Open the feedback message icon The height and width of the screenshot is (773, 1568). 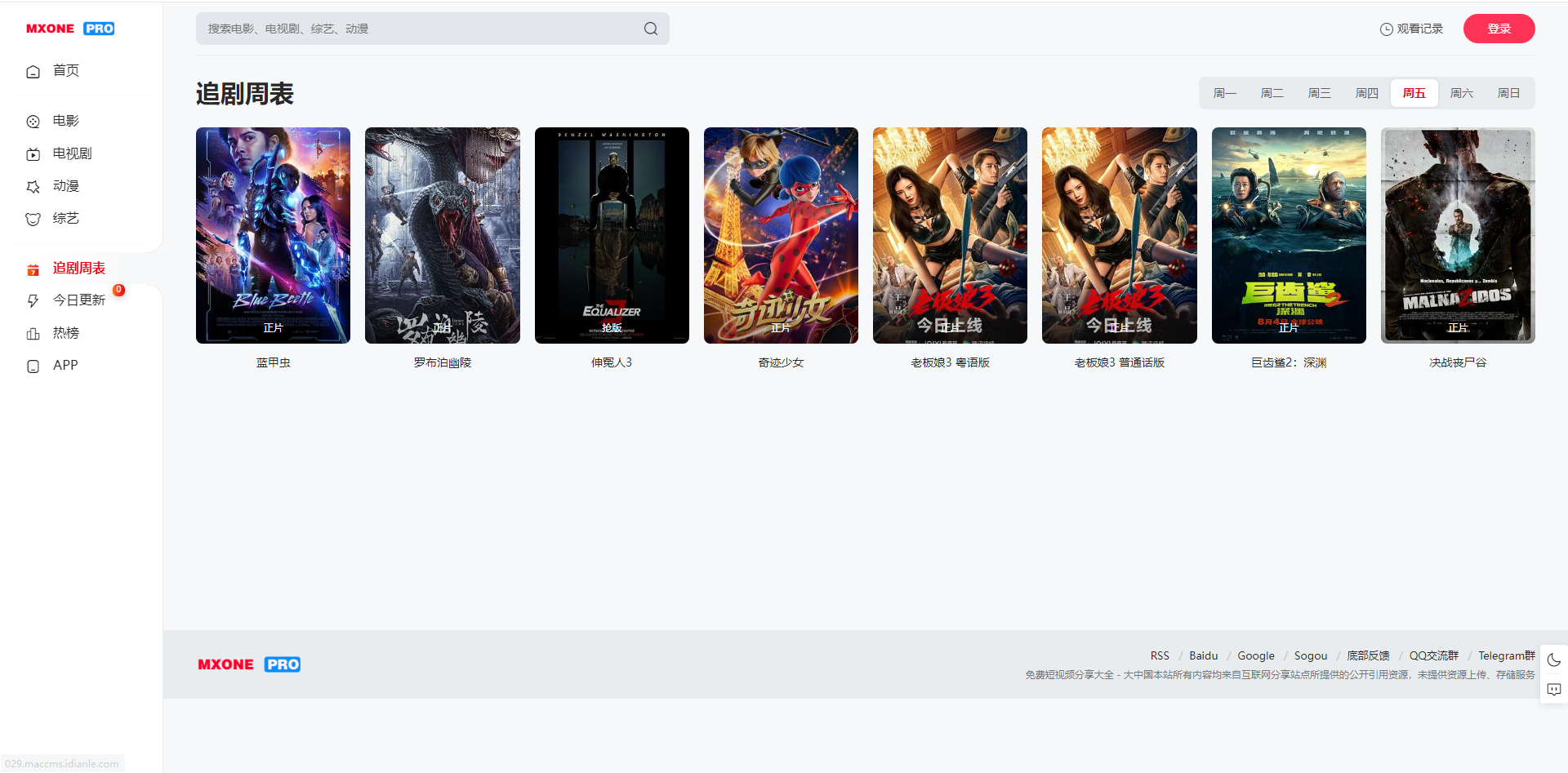click(x=1554, y=690)
